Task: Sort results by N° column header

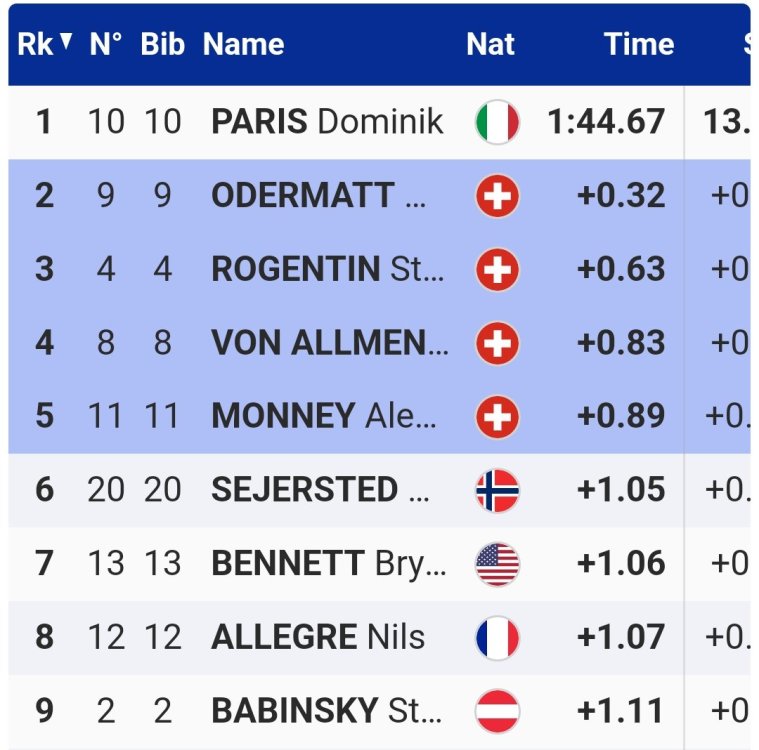Action: click(106, 44)
